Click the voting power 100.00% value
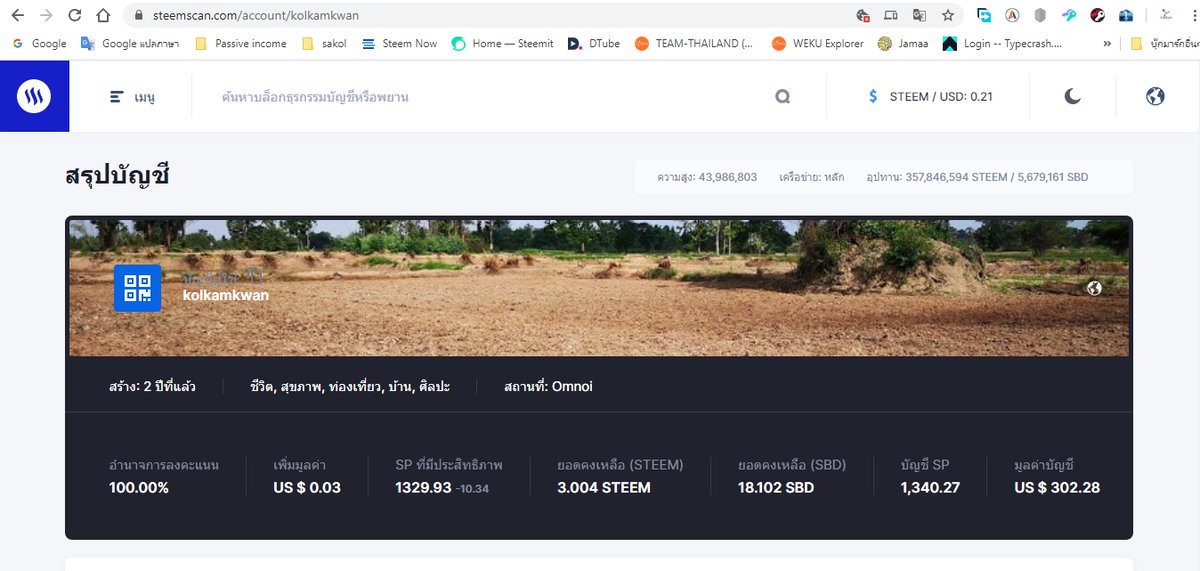 click(139, 488)
